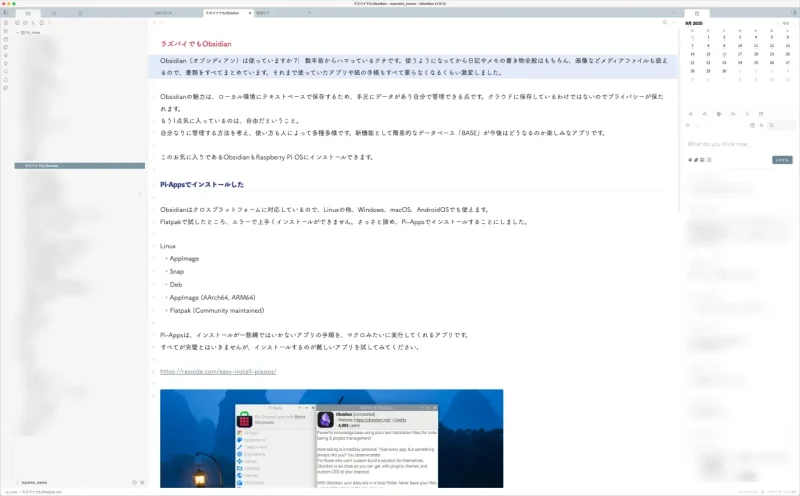Click the second icon in right lower panel tabs
This screenshot has height=496, width=800.
[705, 114]
